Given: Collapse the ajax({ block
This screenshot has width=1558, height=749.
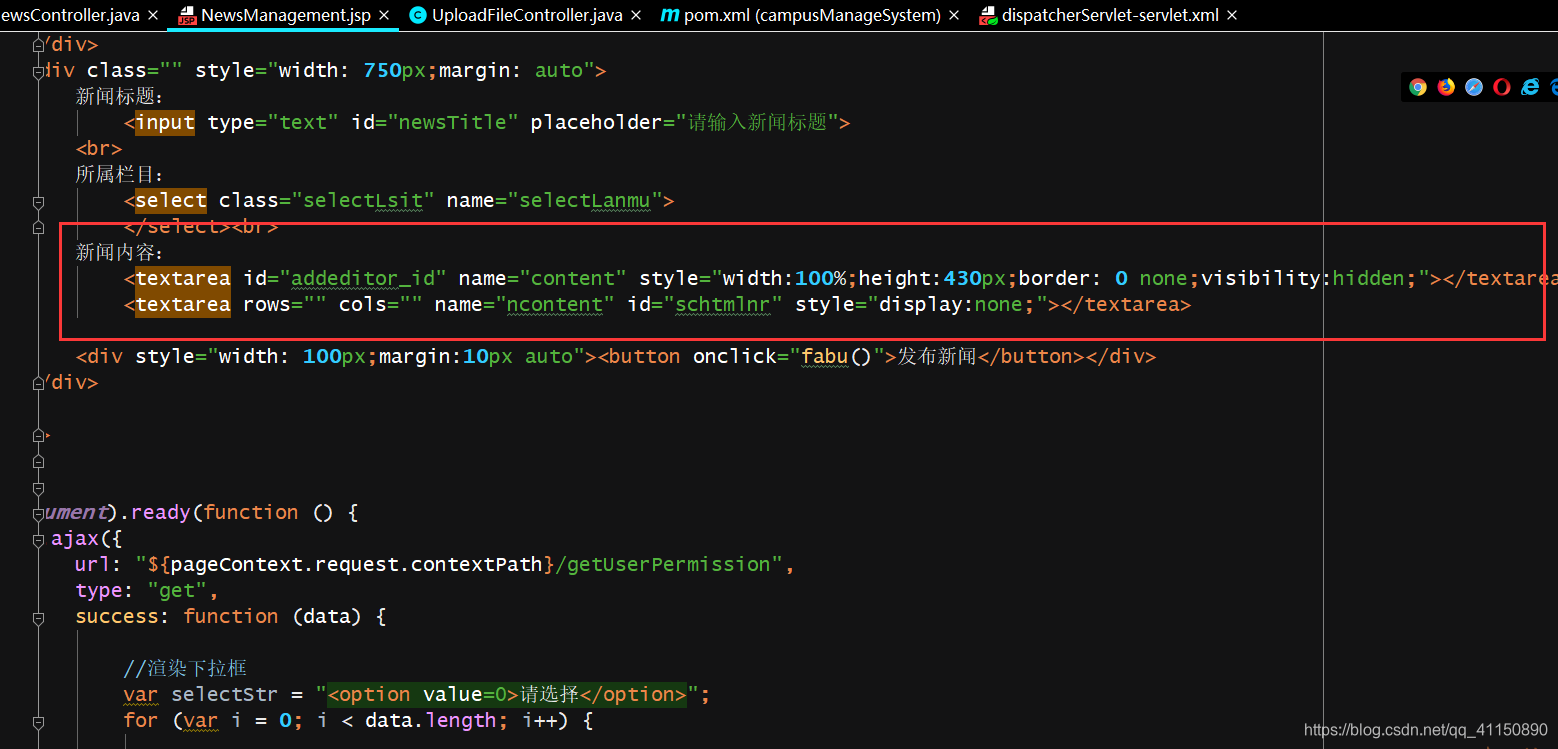Looking at the screenshot, I should pos(39,539).
